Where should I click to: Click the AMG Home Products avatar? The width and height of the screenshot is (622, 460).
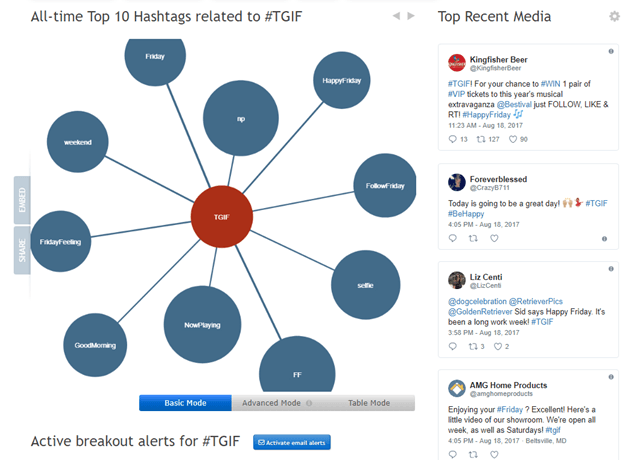coord(456,388)
